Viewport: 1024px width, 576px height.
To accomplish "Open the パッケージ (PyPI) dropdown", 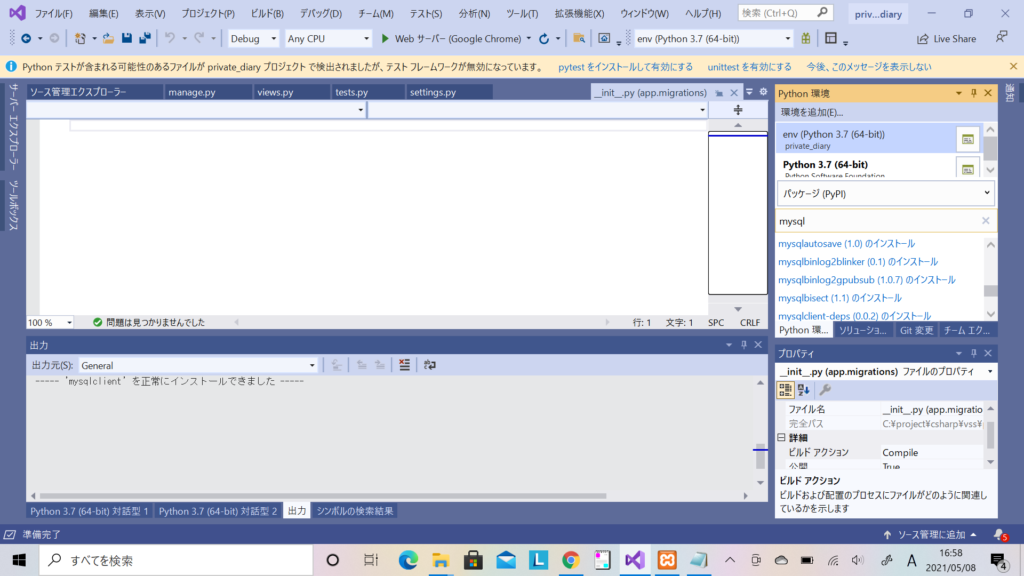I will pos(886,193).
